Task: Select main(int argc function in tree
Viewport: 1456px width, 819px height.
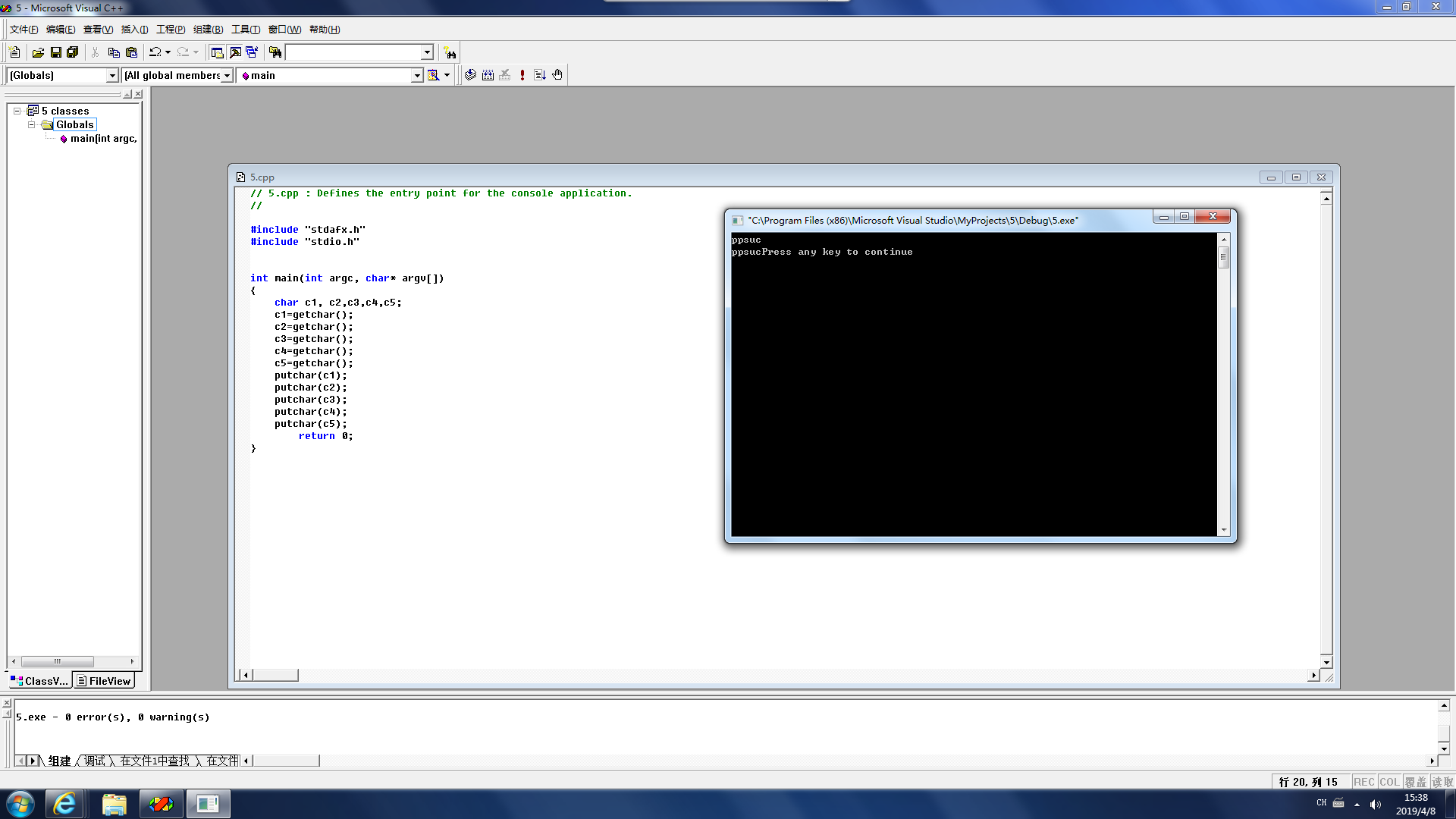Action: (x=102, y=139)
